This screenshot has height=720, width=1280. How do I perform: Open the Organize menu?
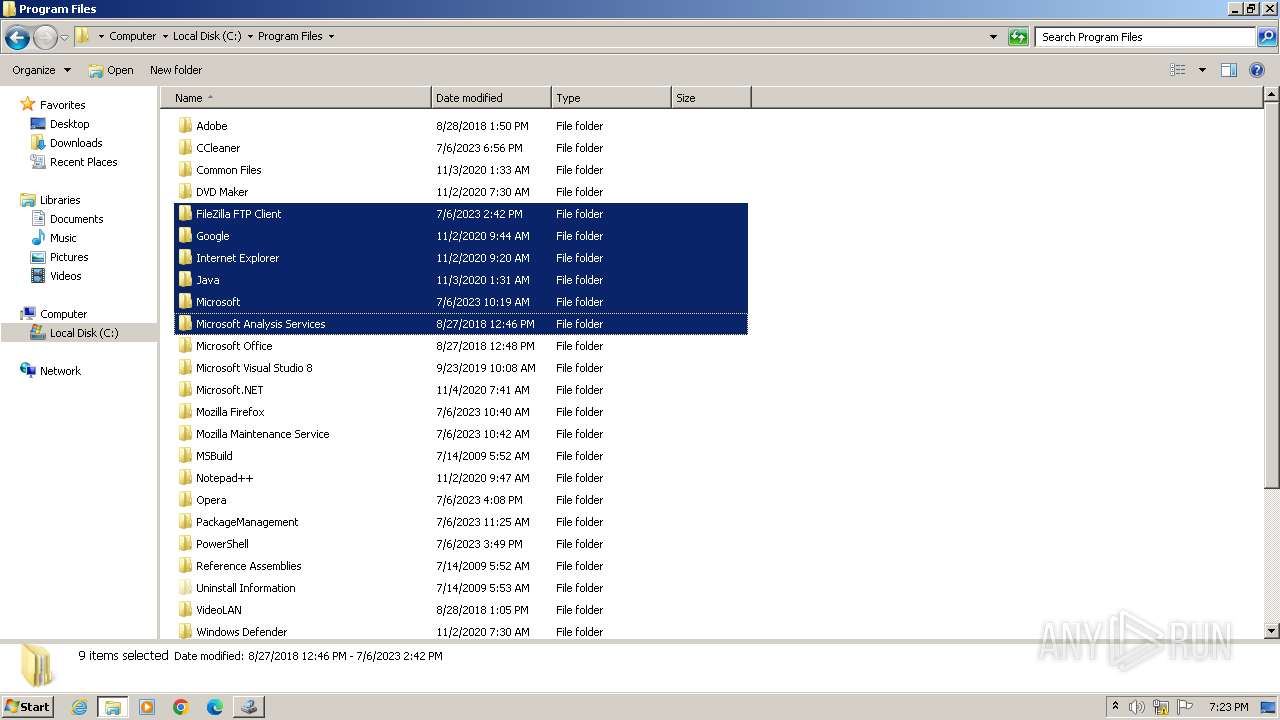pyautogui.click(x=42, y=70)
